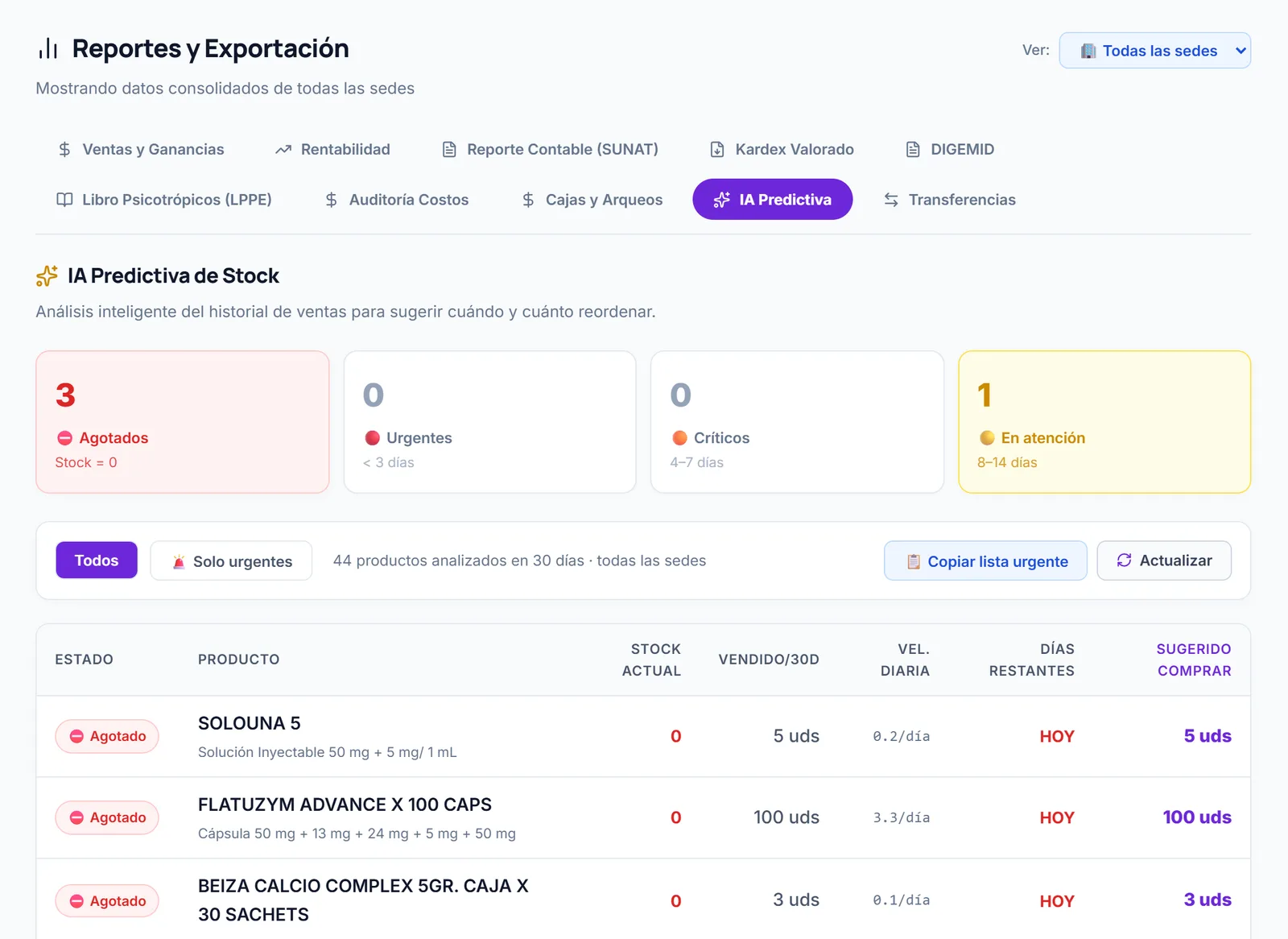This screenshot has width=1288, height=939.
Task: Filter by Solo urgentes
Action: [231, 561]
